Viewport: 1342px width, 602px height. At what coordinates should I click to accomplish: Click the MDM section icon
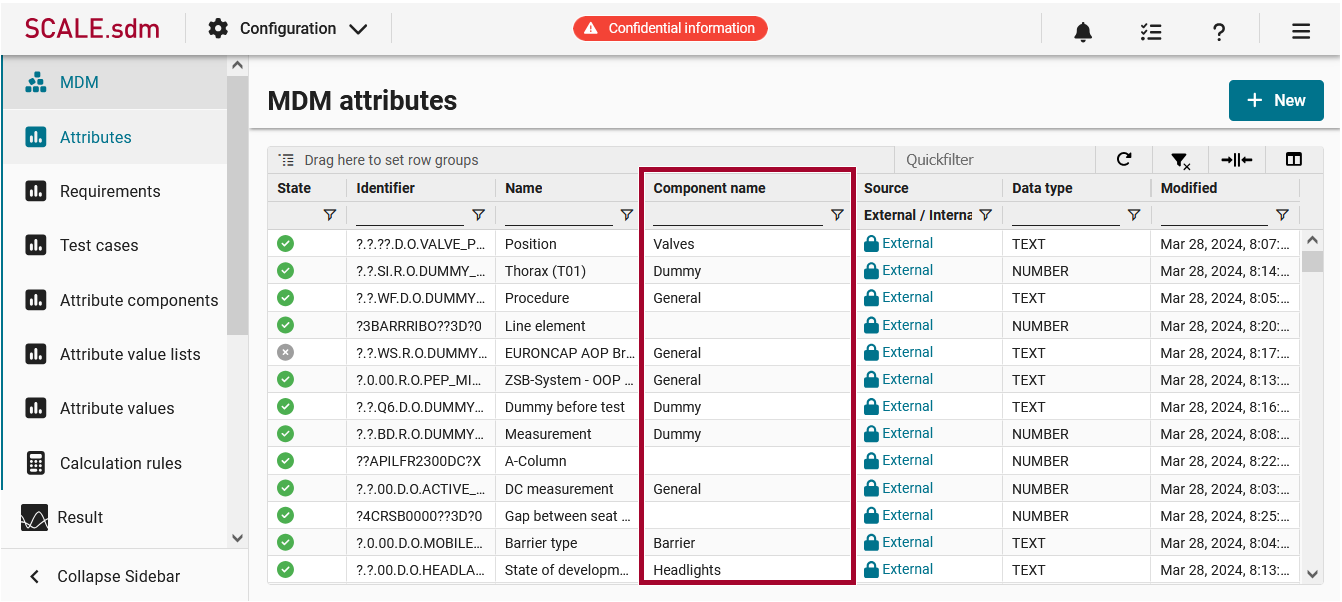point(36,82)
